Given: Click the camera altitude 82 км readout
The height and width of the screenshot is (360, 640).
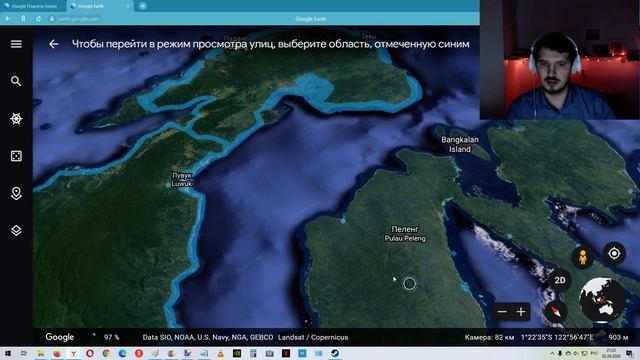Looking at the screenshot, I should (x=489, y=338).
